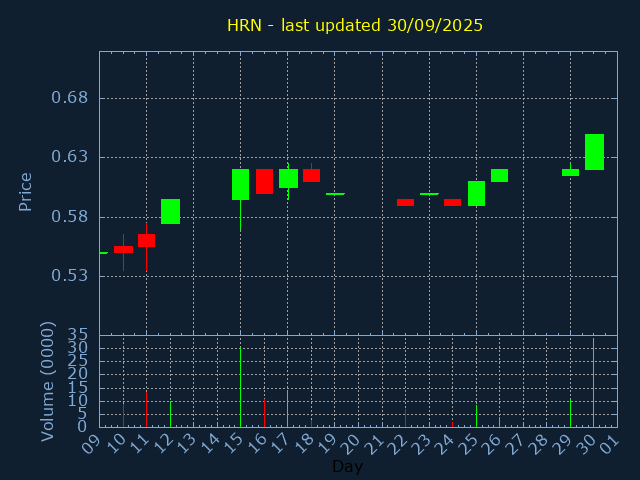
Task: Click the chart title HRN - last updated 30/09/2025
Action: pyautogui.click(x=355, y=25)
